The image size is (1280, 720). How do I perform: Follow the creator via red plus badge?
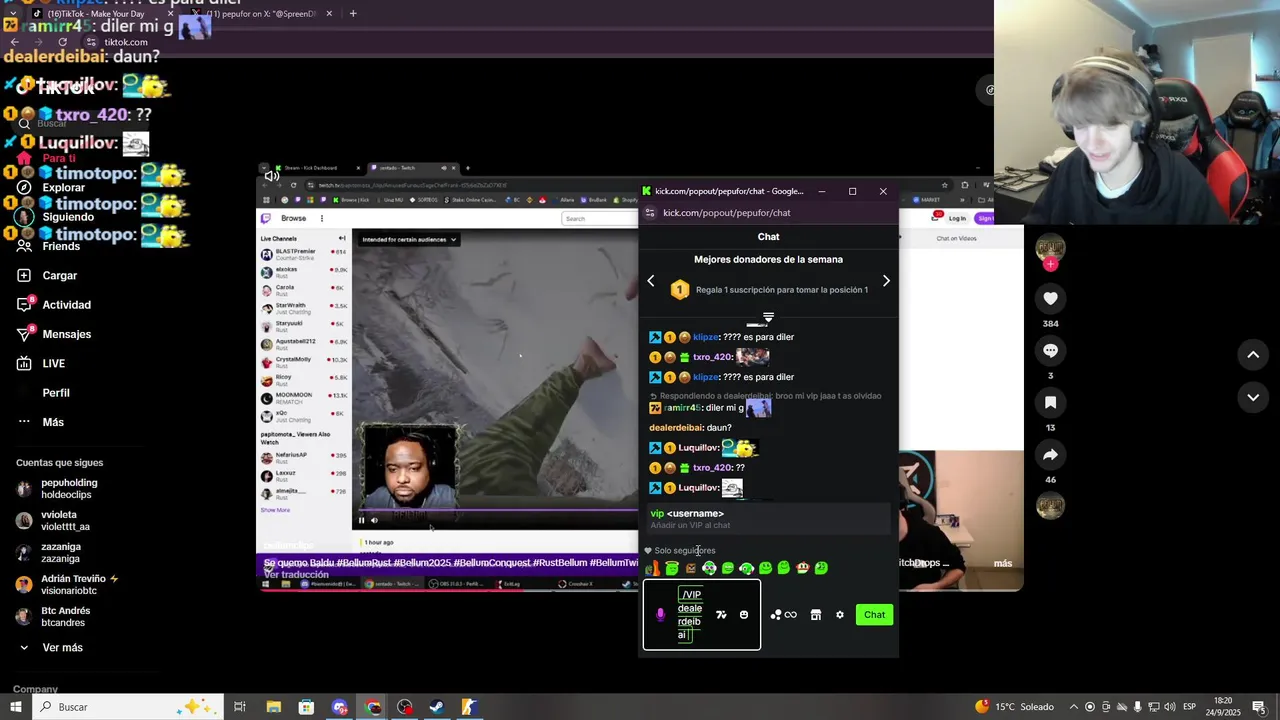coord(1050,264)
